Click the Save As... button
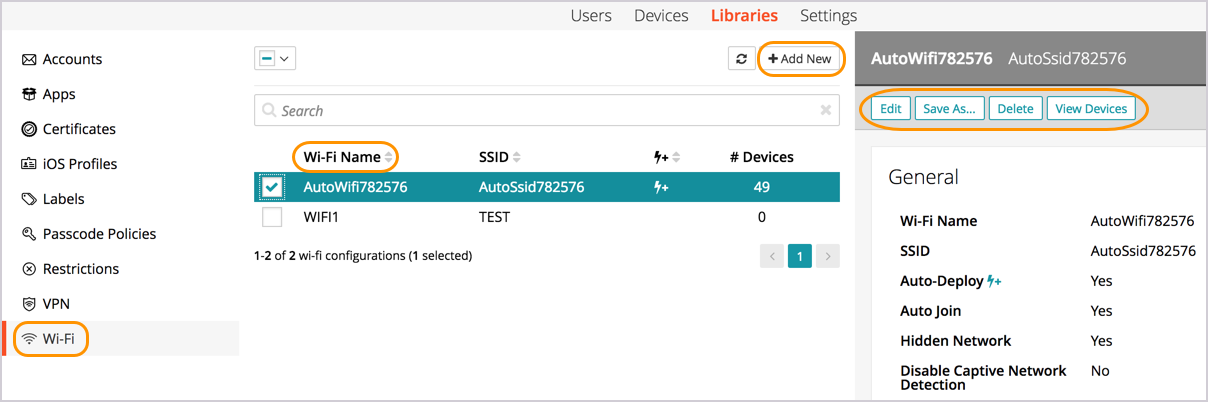 coord(949,109)
